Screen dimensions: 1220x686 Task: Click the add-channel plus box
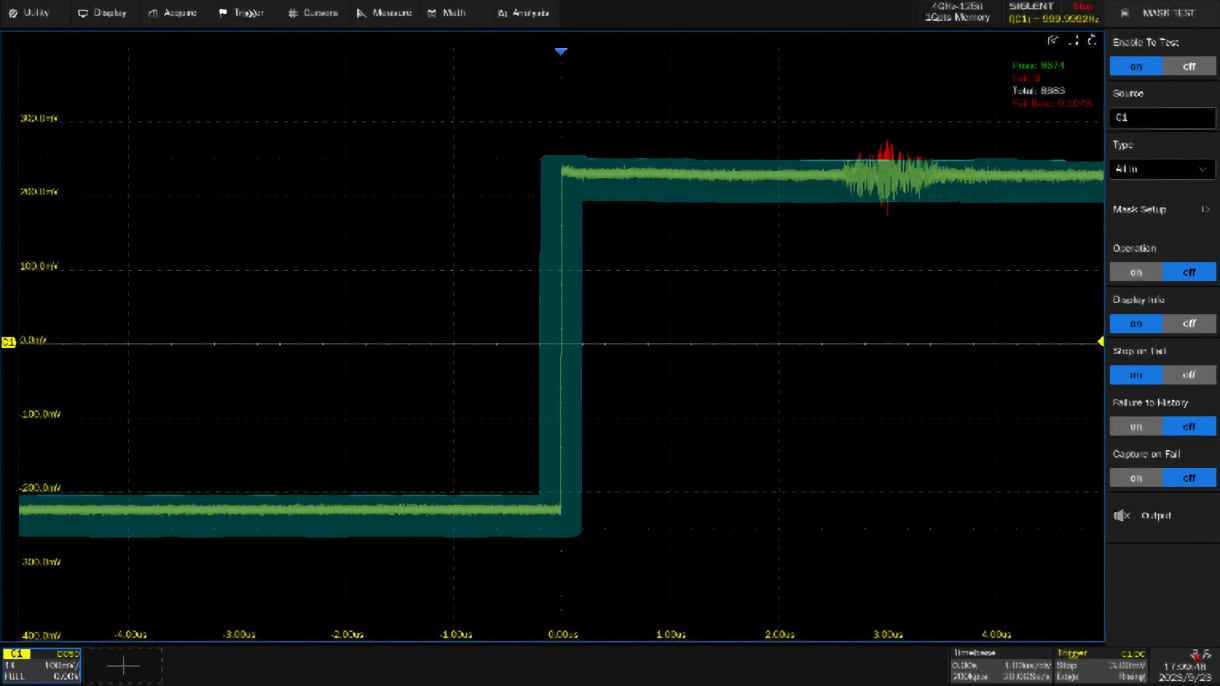123,665
